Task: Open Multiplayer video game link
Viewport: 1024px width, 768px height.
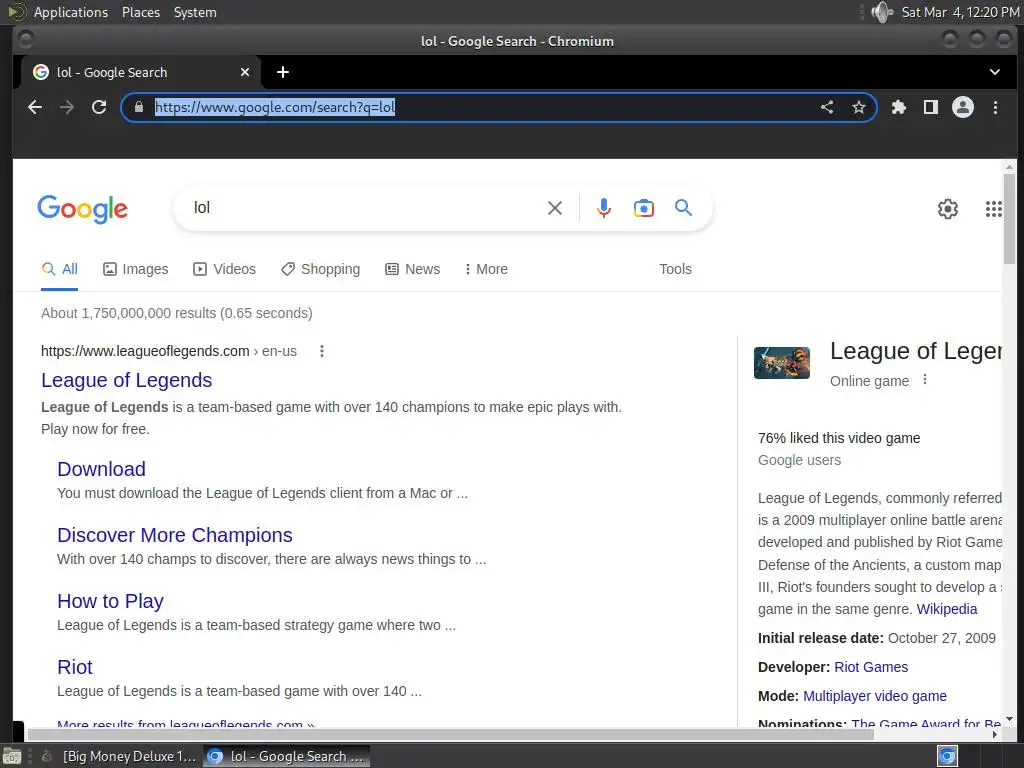Action: (x=875, y=696)
